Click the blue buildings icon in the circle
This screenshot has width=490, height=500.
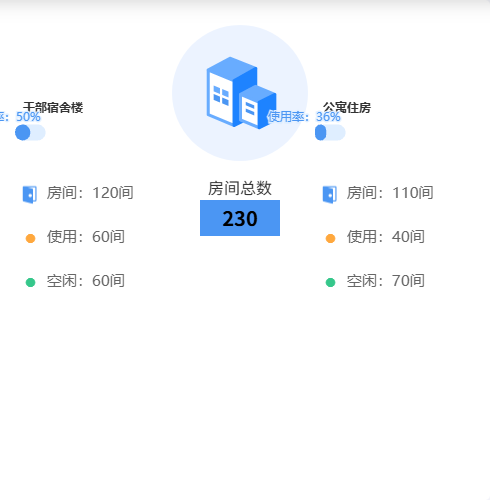[x=242, y=93]
